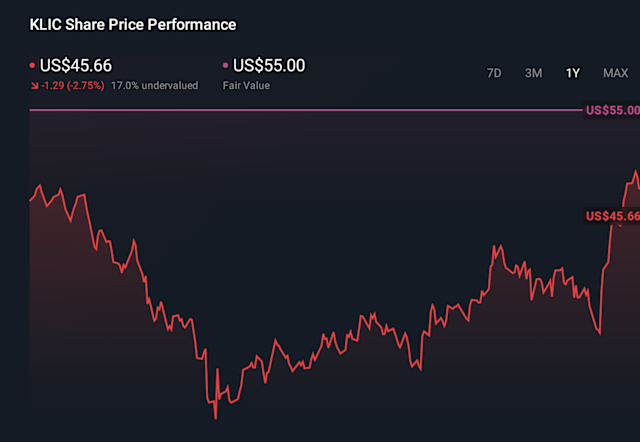The image size is (640, 442).
Task: Click the red down-arrow change icon
Action: pos(33,86)
